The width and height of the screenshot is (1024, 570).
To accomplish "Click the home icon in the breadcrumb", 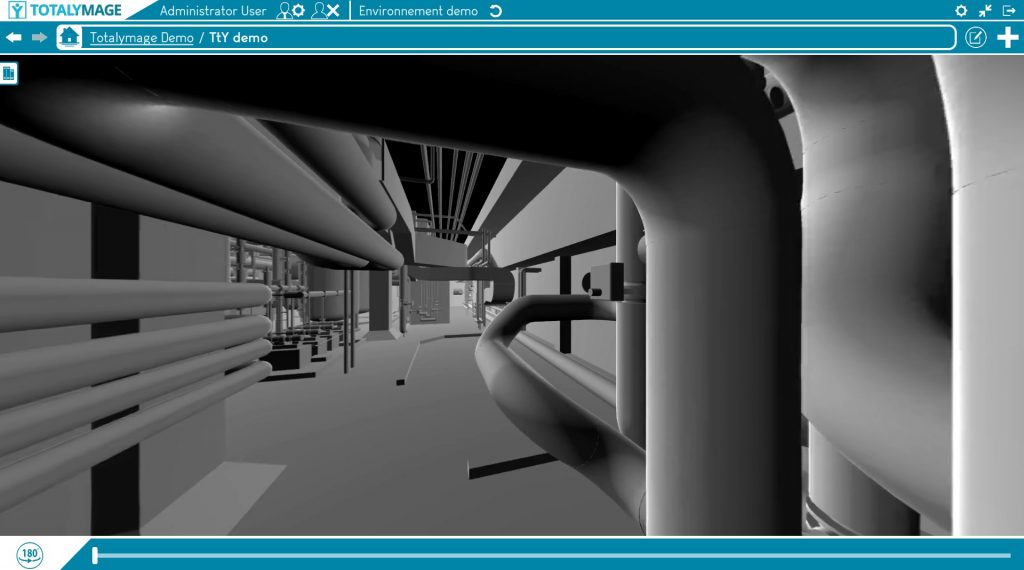I will [x=69, y=37].
